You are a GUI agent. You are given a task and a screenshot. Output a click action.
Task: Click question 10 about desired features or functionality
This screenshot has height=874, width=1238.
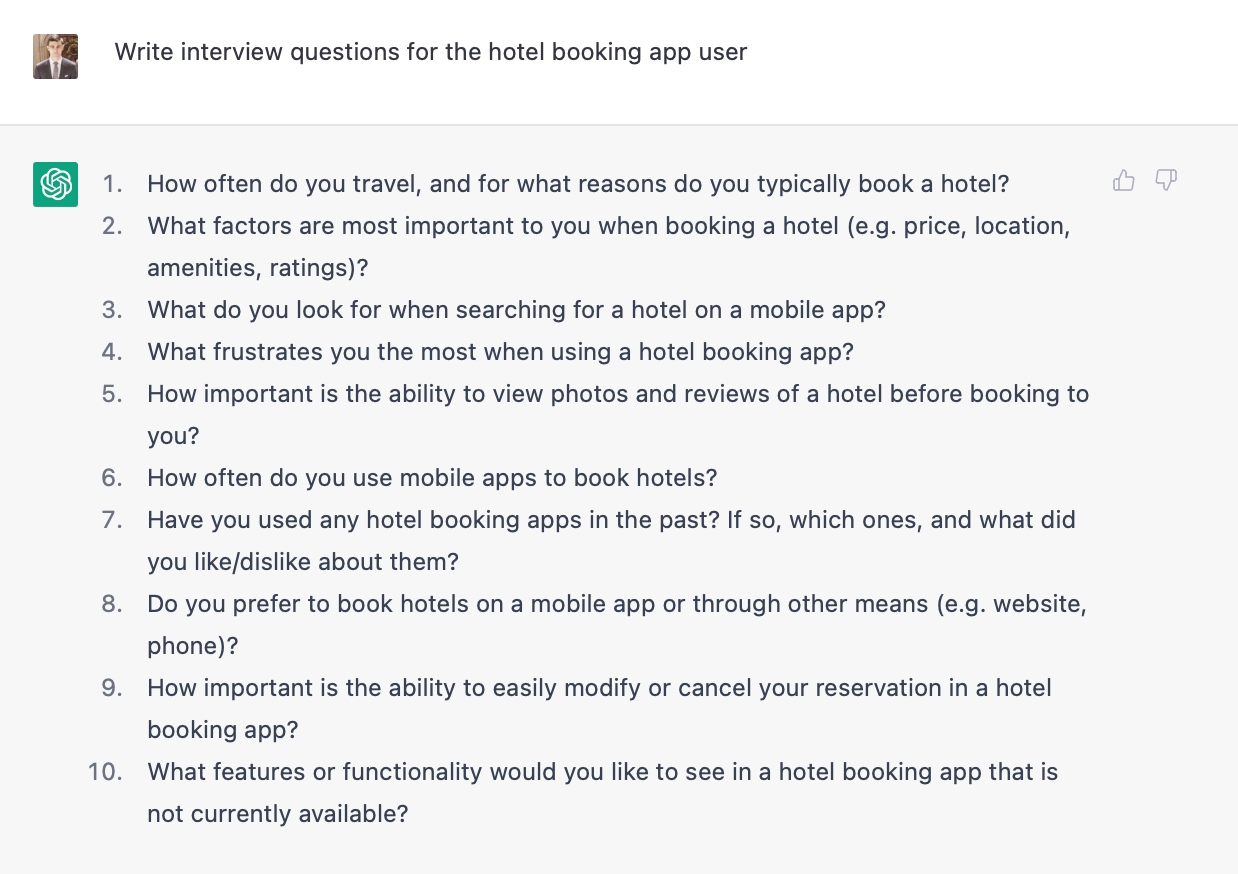[x=602, y=772]
